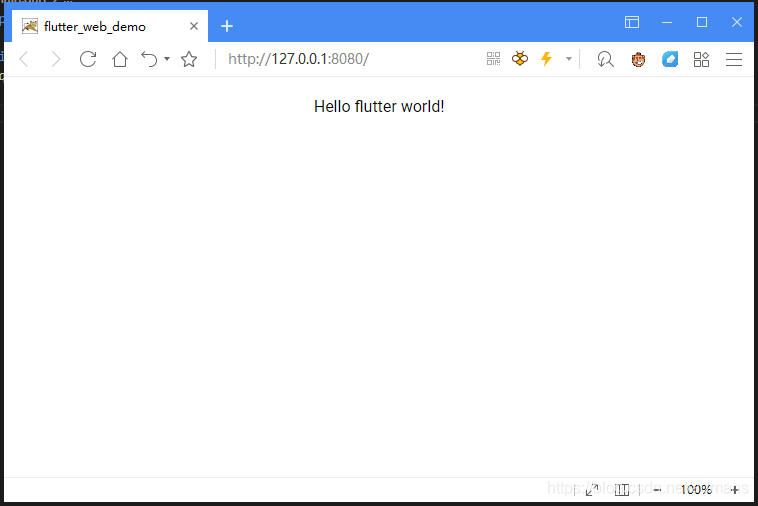Screen dimensions: 758x506
Task: Focus the address bar showing 127.0.0.1:8080
Action: 348,59
